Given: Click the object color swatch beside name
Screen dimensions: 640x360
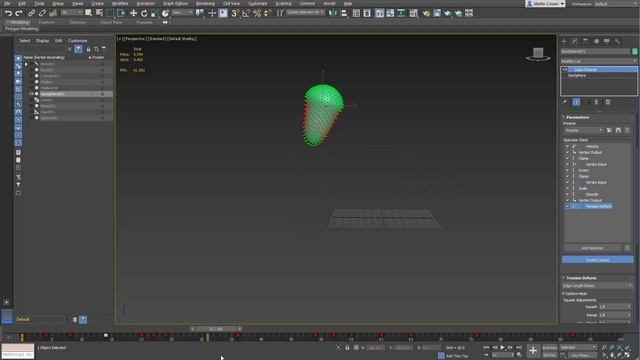Looking at the screenshot, I should click(x=634, y=51).
